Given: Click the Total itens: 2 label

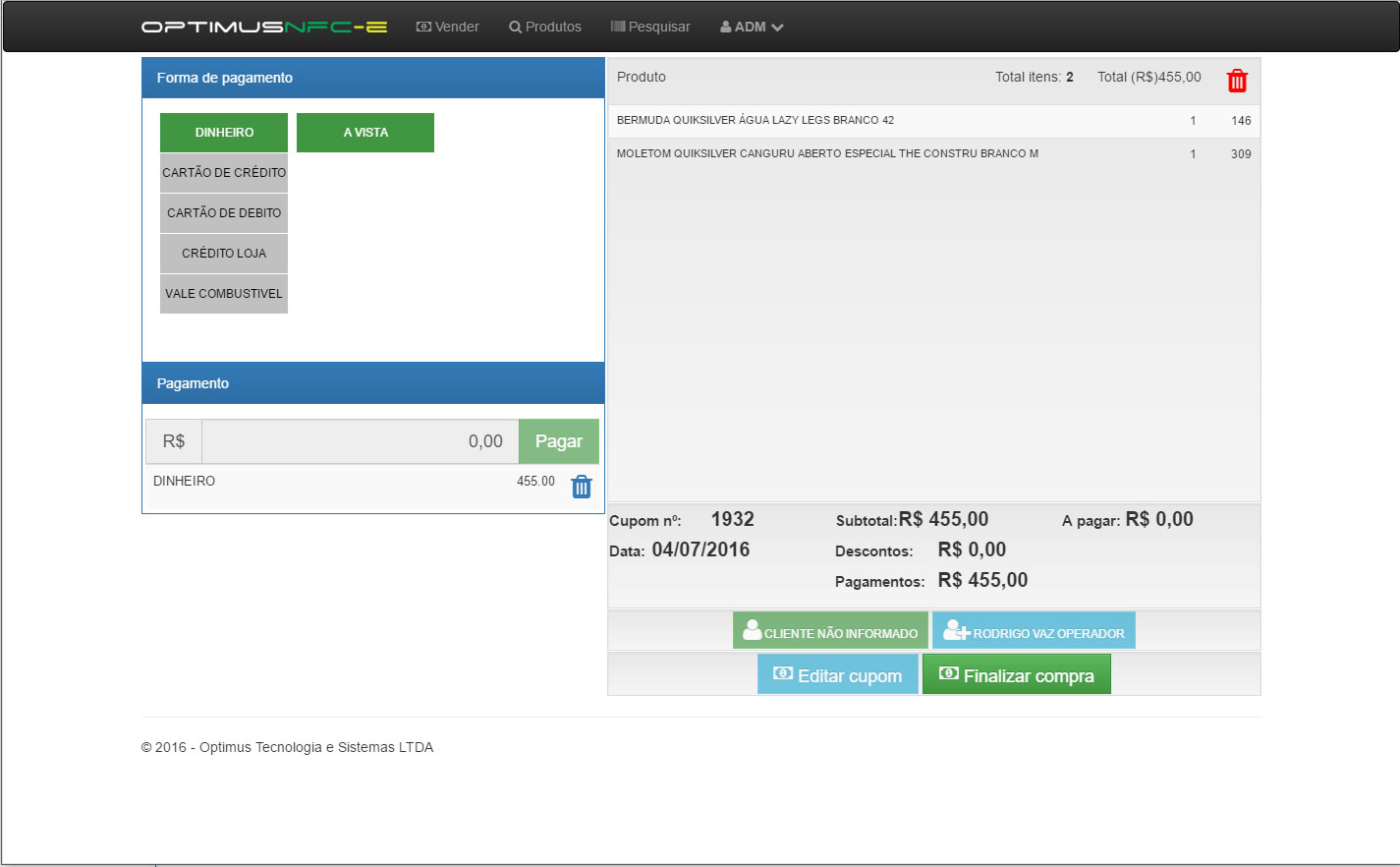Looking at the screenshot, I should 1035,77.
